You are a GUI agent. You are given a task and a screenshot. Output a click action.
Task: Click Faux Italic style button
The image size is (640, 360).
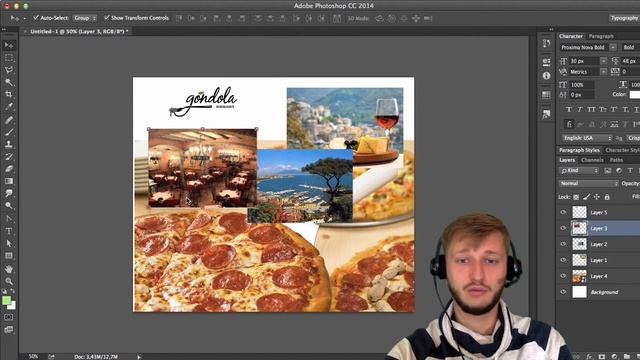pyautogui.click(x=580, y=109)
